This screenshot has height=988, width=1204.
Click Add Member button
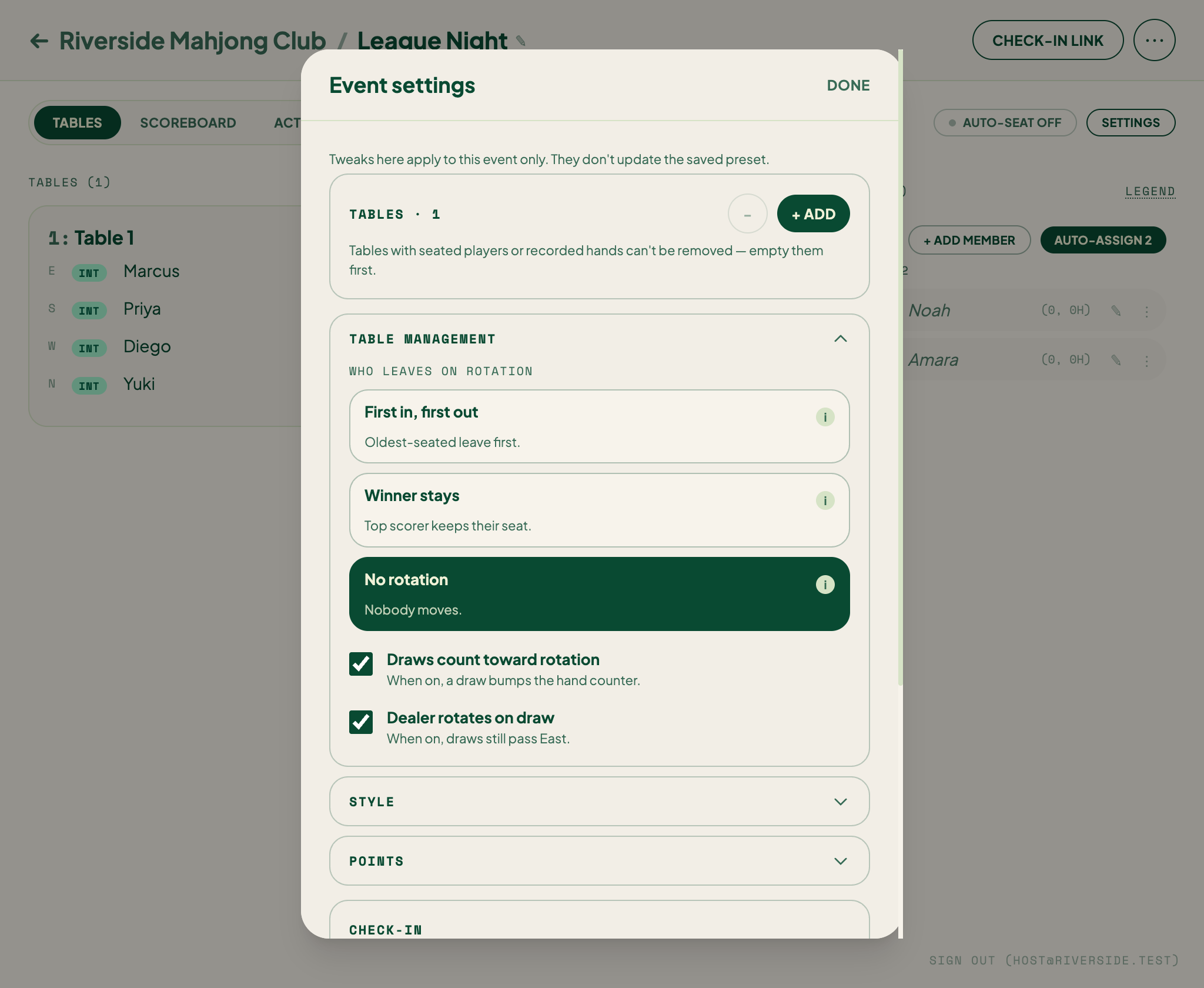pyautogui.click(x=969, y=240)
